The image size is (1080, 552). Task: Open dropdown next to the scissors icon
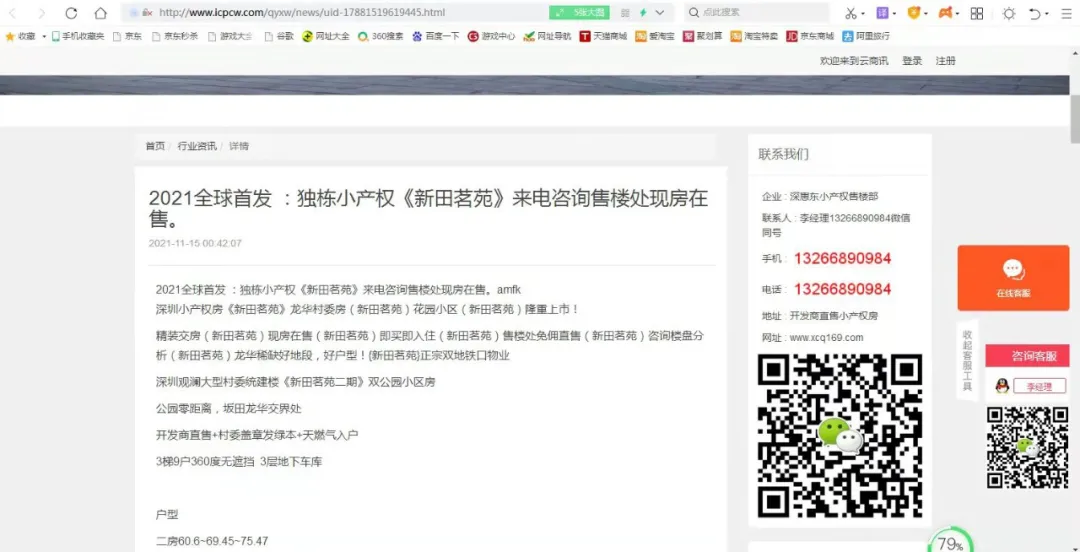(x=863, y=13)
